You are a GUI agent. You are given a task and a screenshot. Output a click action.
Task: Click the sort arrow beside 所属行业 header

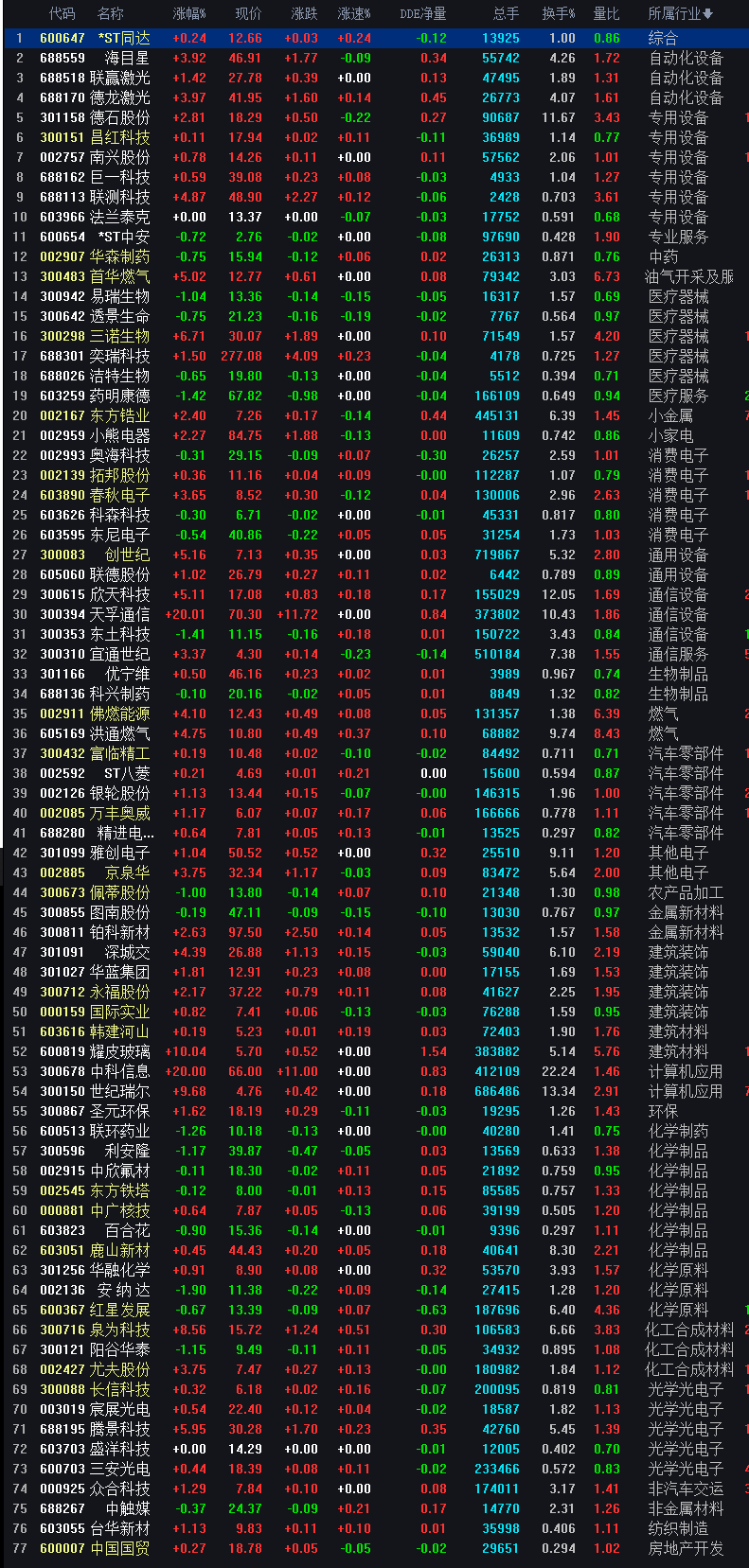(x=708, y=14)
